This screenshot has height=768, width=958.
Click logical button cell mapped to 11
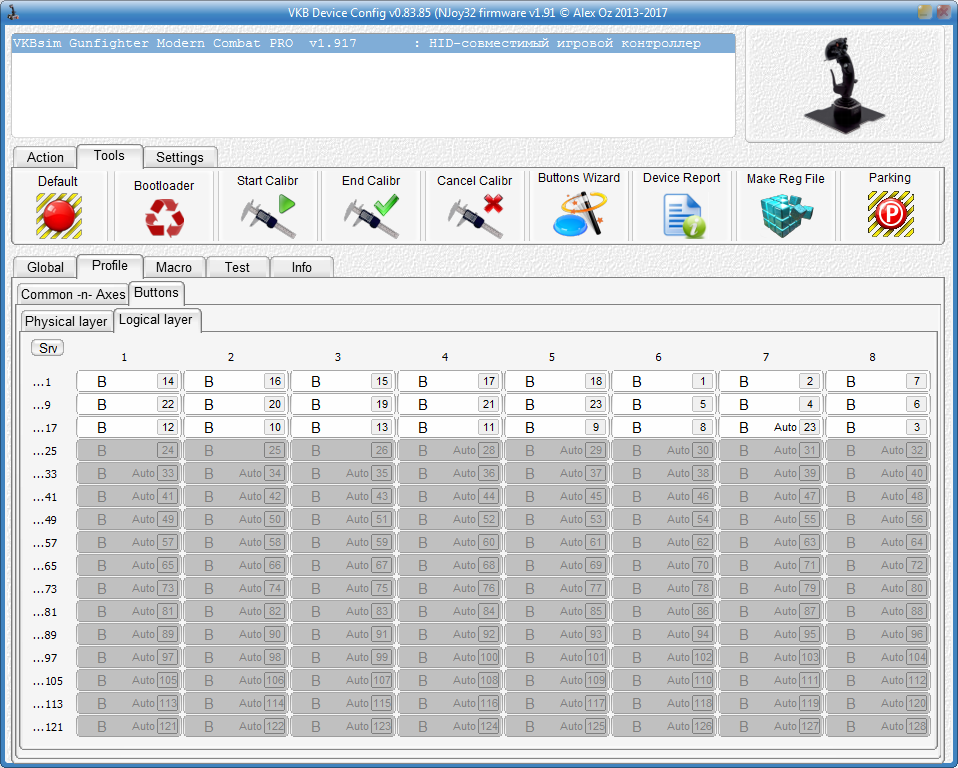tap(450, 428)
